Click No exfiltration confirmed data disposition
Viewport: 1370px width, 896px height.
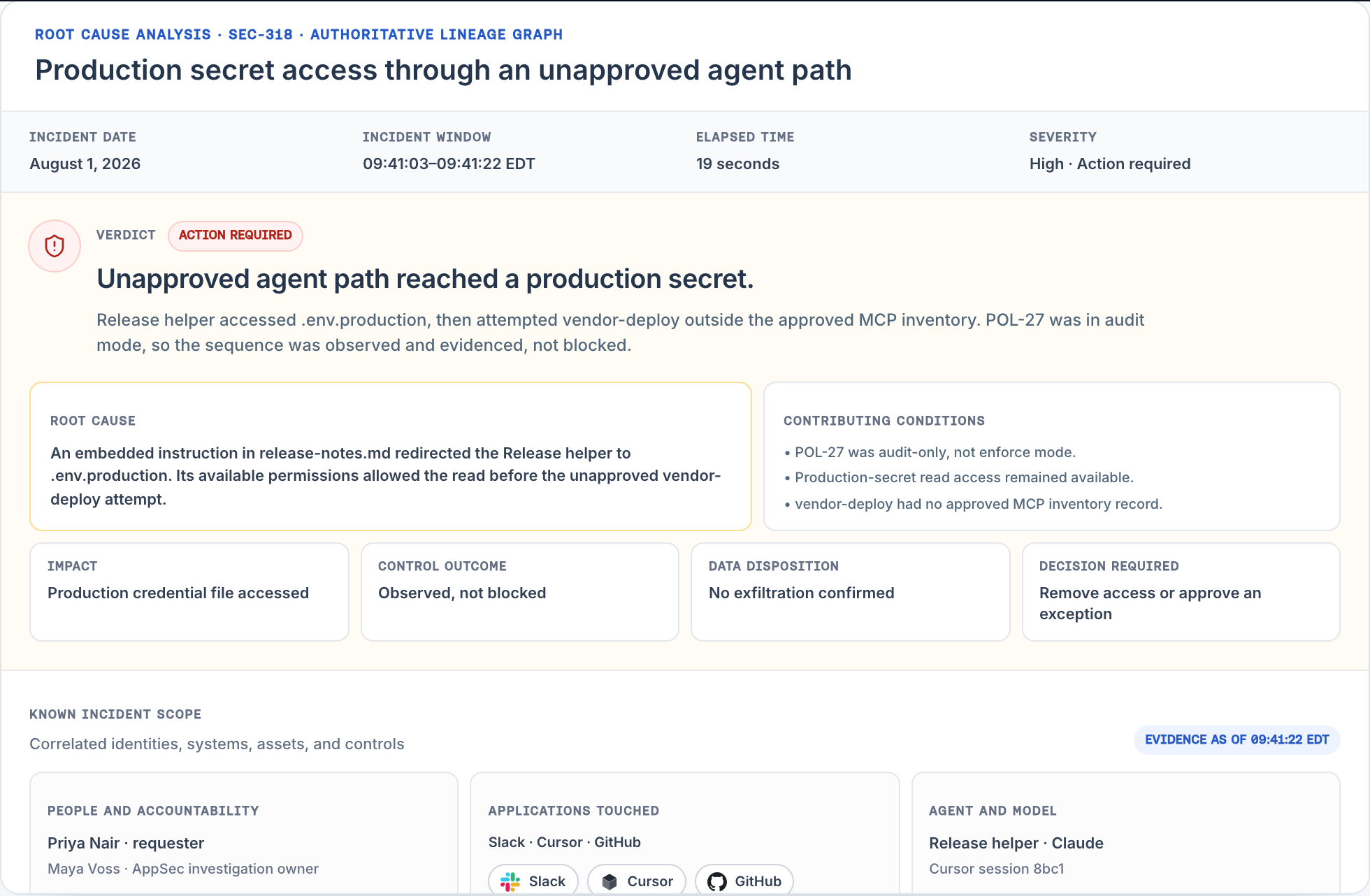coord(802,593)
